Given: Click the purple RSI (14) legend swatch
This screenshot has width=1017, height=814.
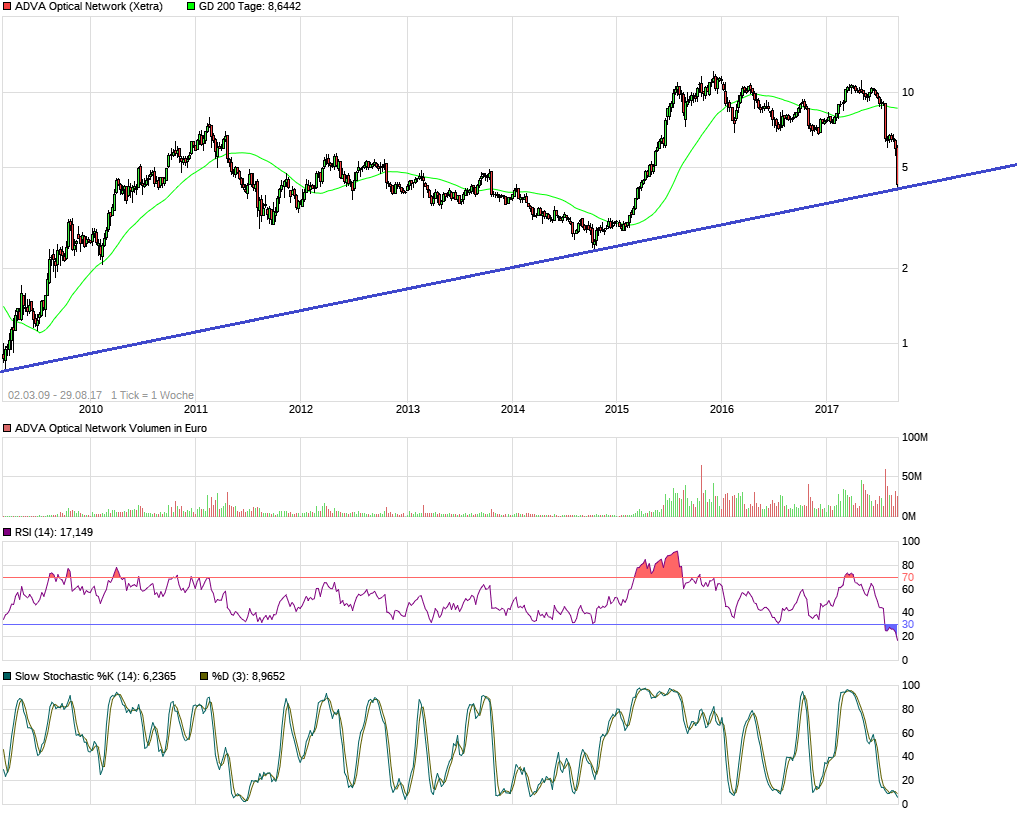Looking at the screenshot, I should tap(7, 532).
